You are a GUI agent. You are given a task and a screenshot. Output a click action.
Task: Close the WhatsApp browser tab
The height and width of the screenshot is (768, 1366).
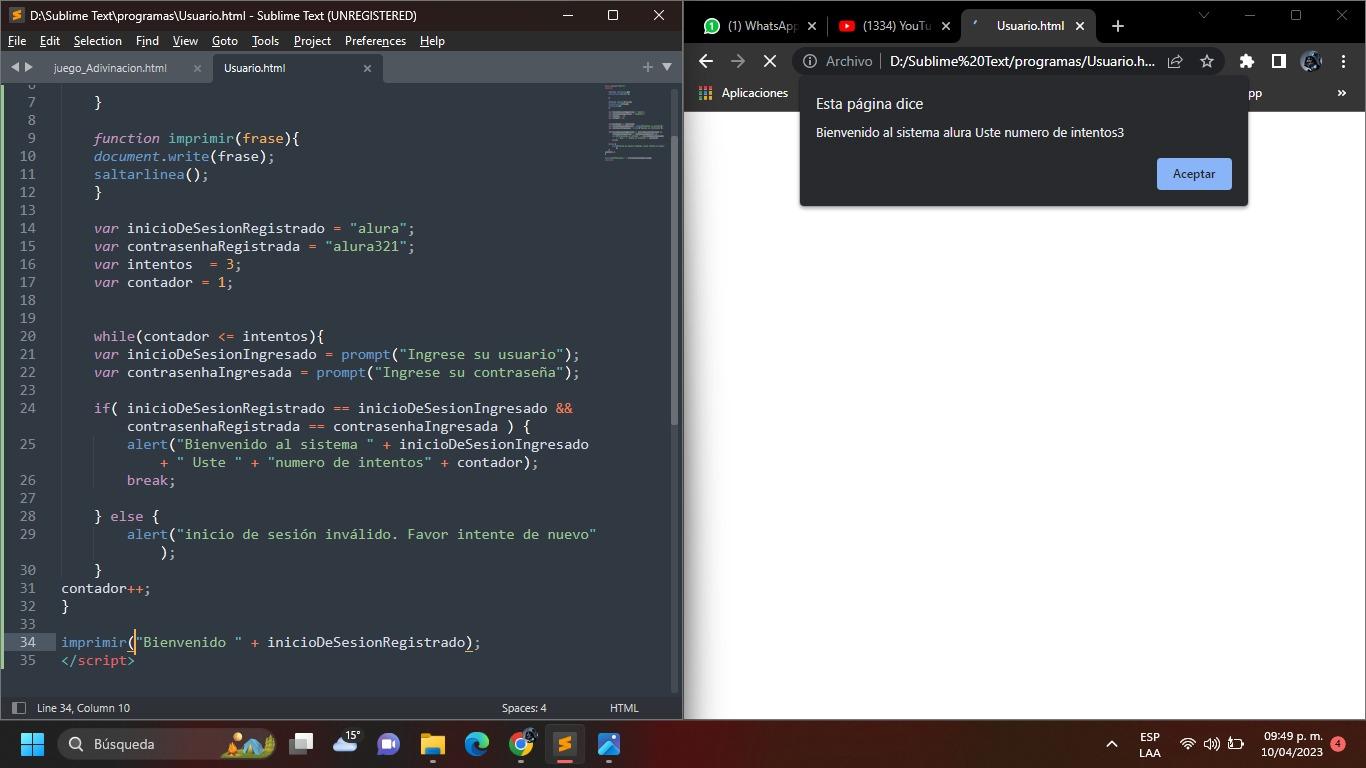click(812, 26)
